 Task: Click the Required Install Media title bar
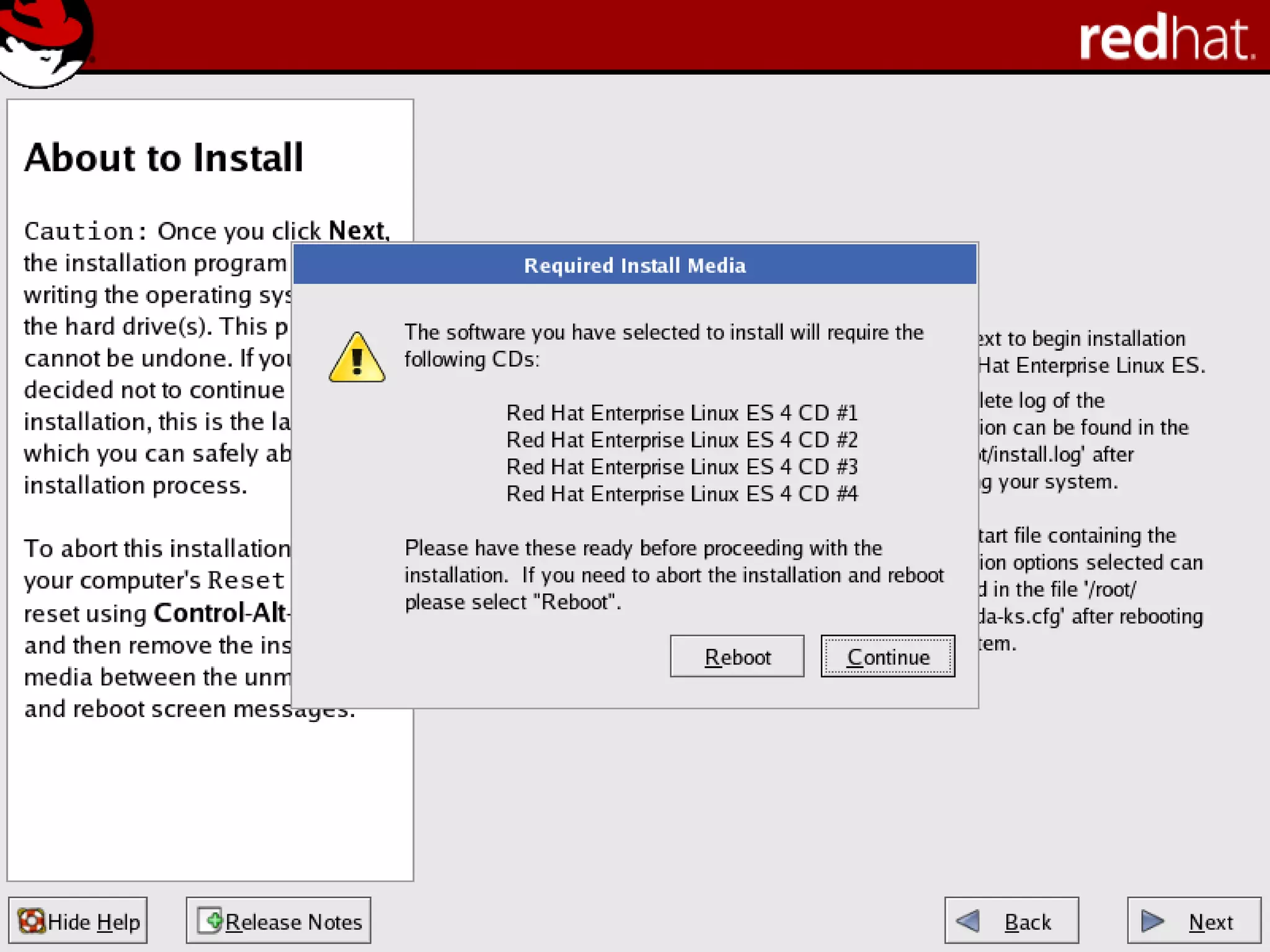634,265
